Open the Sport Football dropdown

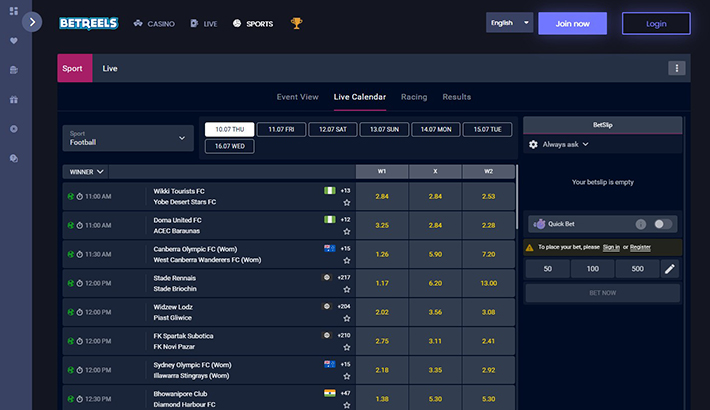coord(128,138)
